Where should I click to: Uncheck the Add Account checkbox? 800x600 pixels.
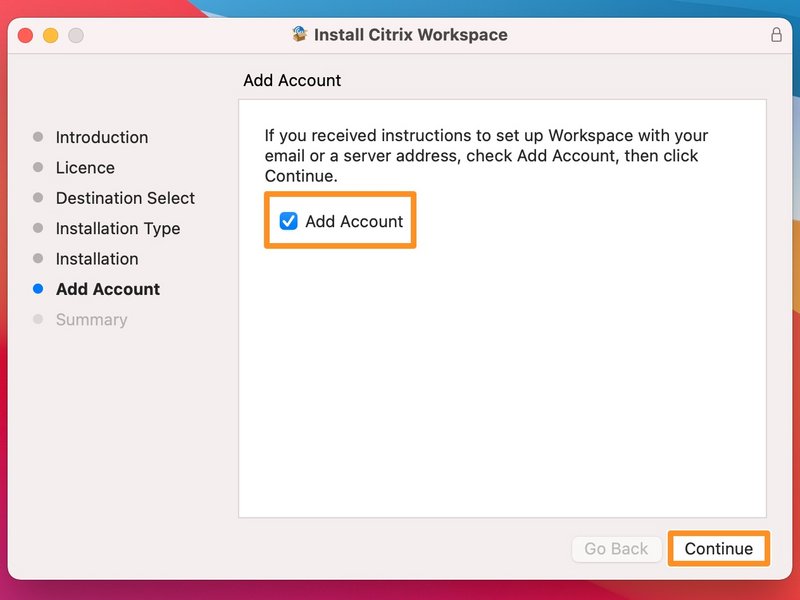[288, 221]
